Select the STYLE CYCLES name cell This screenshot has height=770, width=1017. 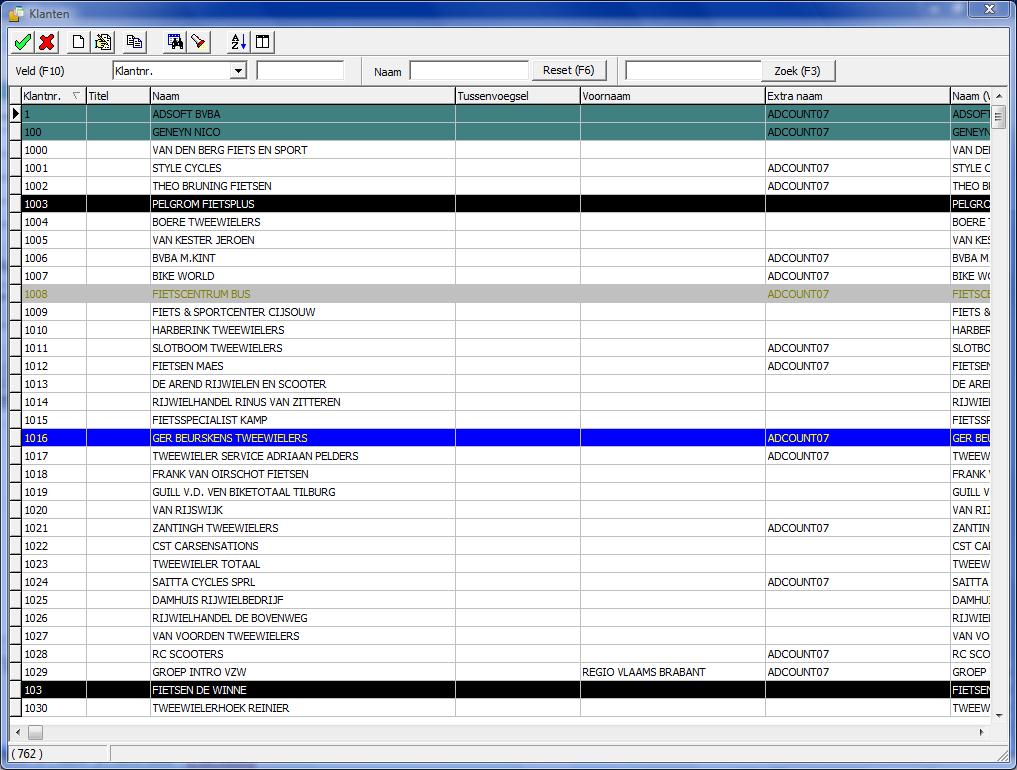pyautogui.click(x=303, y=168)
